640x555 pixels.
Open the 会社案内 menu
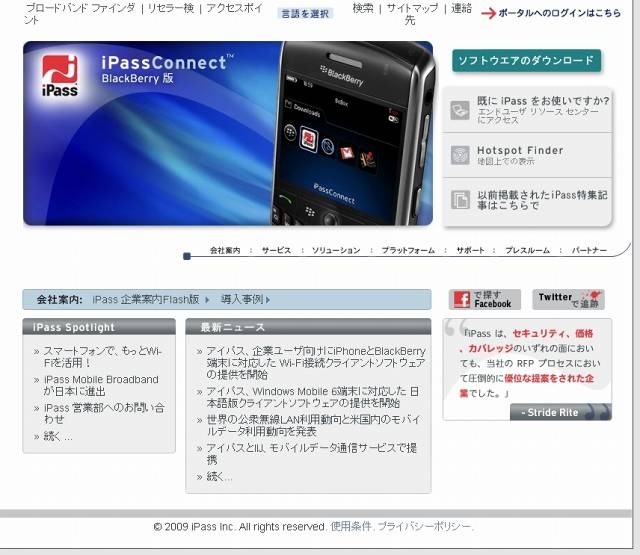point(225,250)
